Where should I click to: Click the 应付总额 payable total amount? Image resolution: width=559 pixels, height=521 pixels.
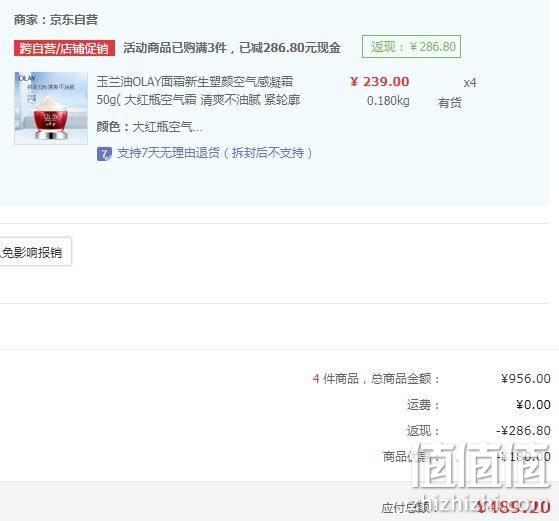pyautogui.click(x=513, y=507)
